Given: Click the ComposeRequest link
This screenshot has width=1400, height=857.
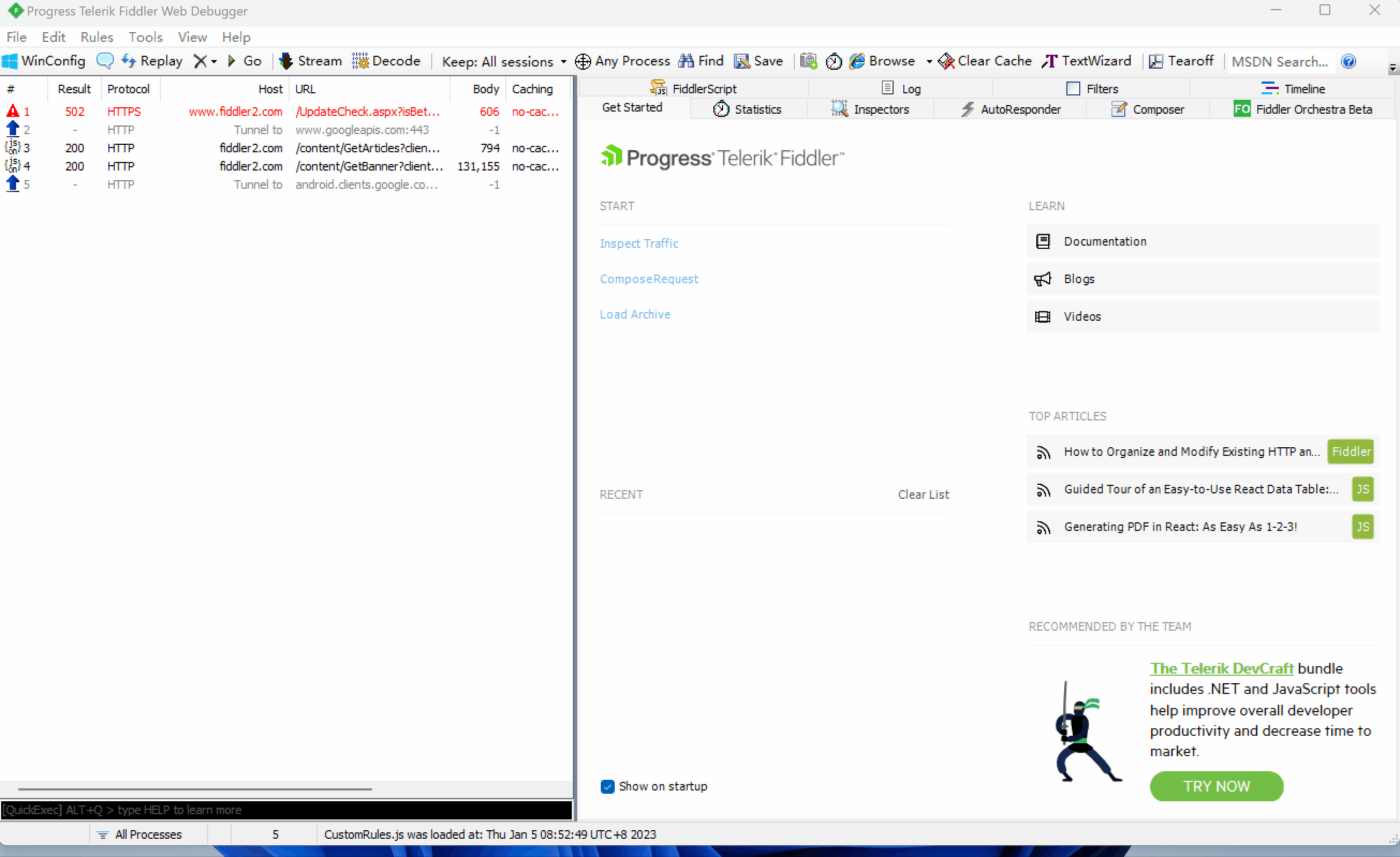Looking at the screenshot, I should 649,279.
